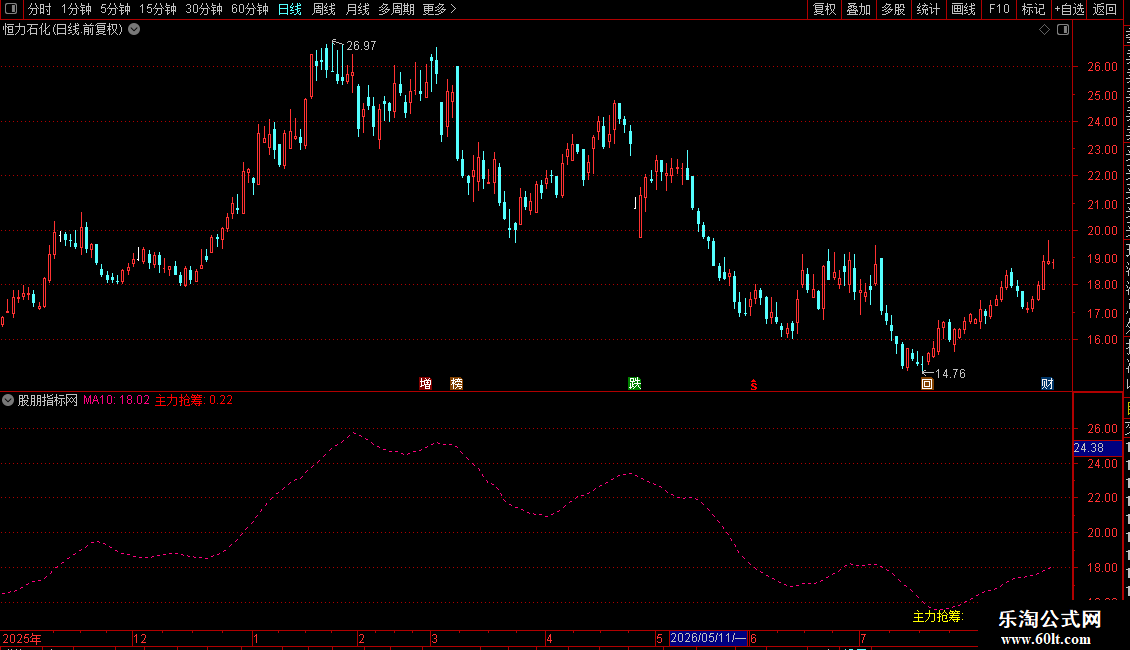Screen dimensions: 1130x650
Task: Click the yellow 主力抢筹 label at bottom
Action: pos(938,616)
